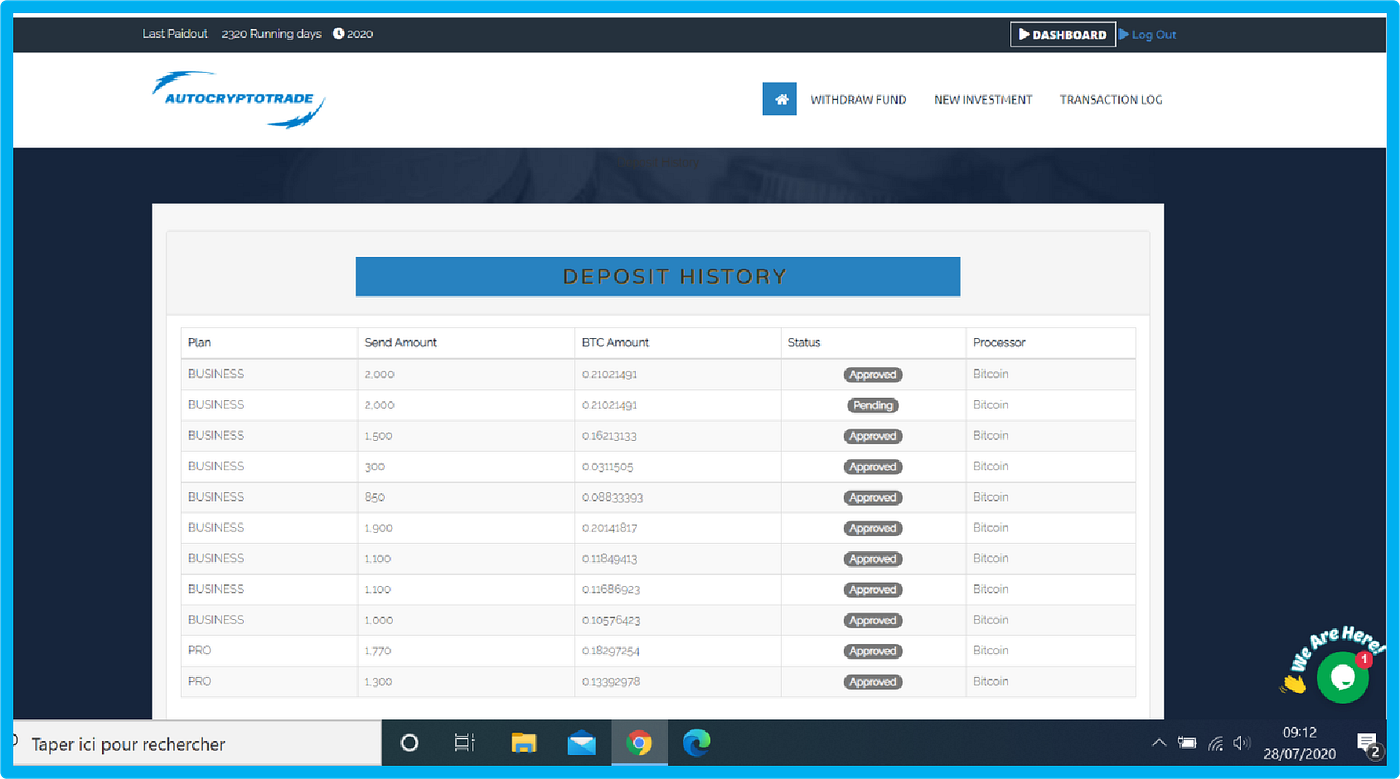The width and height of the screenshot is (1400, 779).
Task: Open the Transaction Log menu item
Action: (x=1111, y=100)
